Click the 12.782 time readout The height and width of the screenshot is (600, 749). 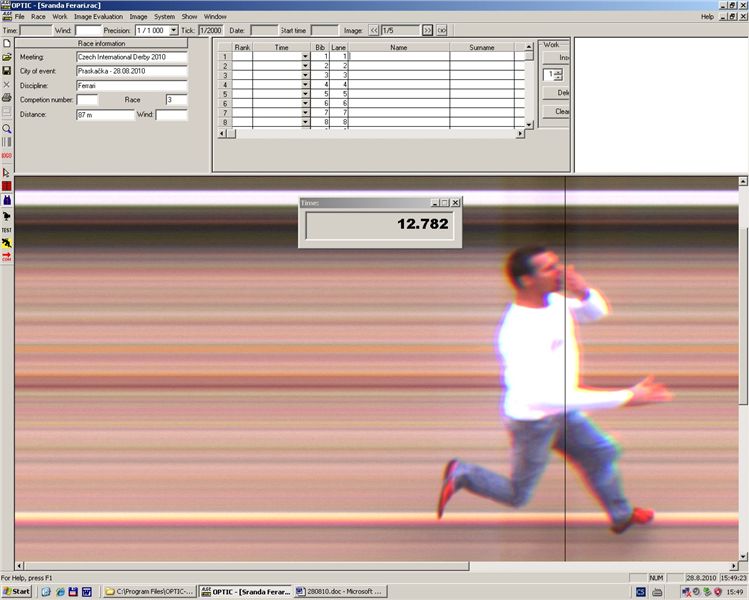[380, 225]
